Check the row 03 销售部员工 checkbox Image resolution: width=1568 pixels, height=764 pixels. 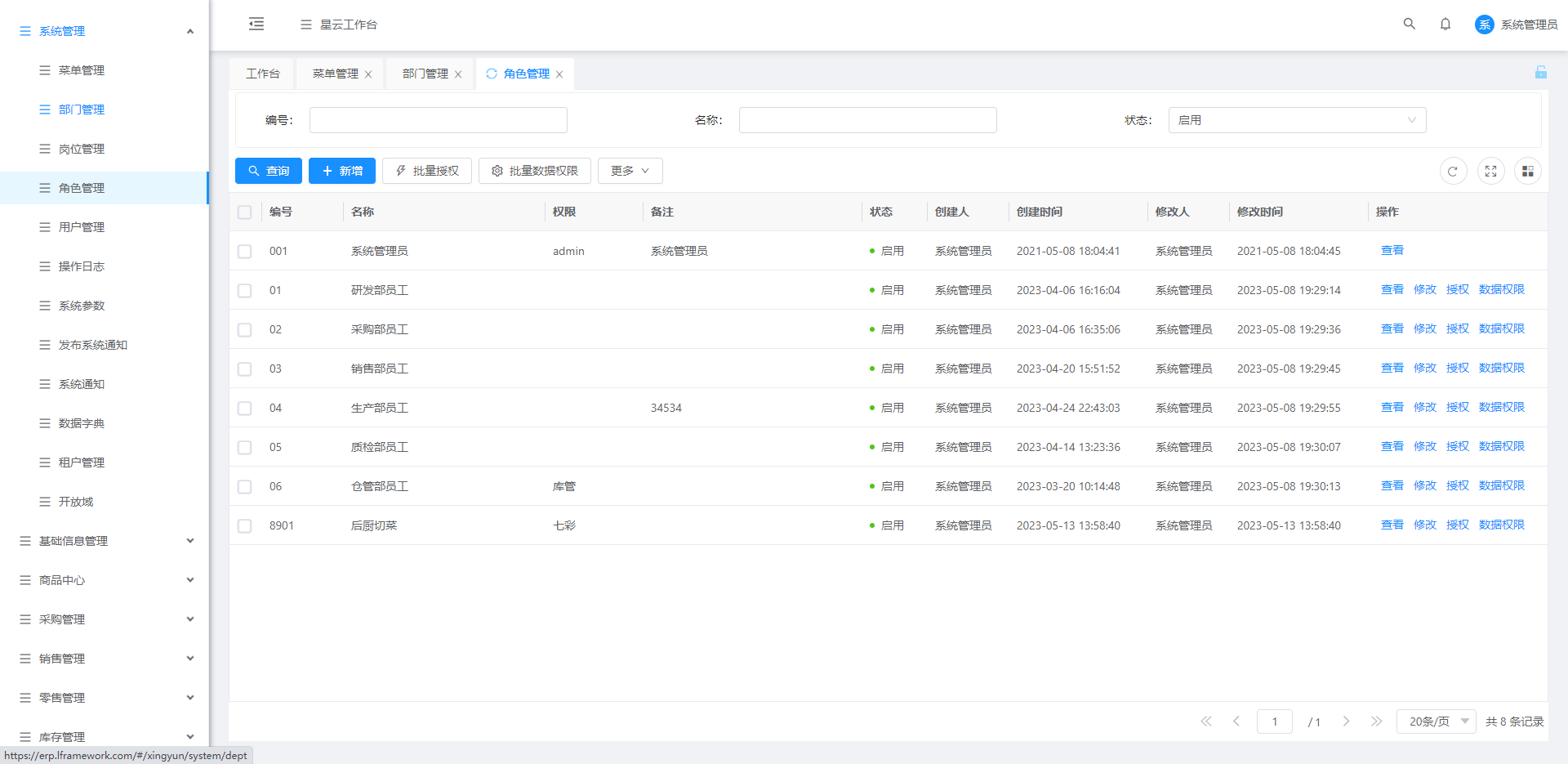244,369
